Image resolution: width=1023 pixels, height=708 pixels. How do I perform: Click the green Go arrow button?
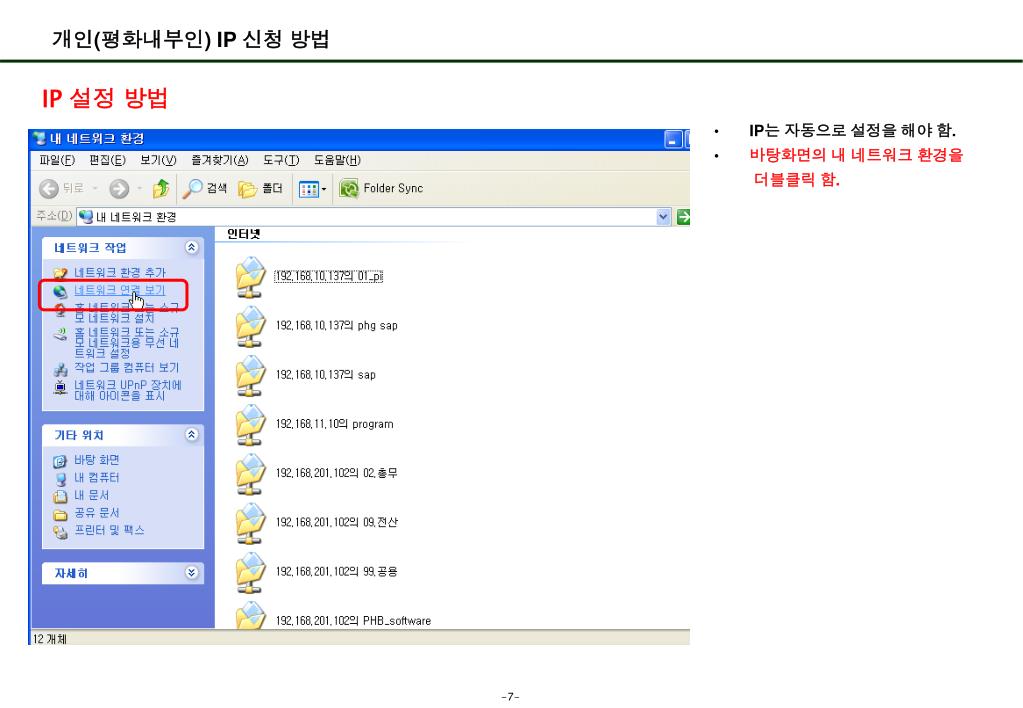pyautogui.click(x=683, y=217)
